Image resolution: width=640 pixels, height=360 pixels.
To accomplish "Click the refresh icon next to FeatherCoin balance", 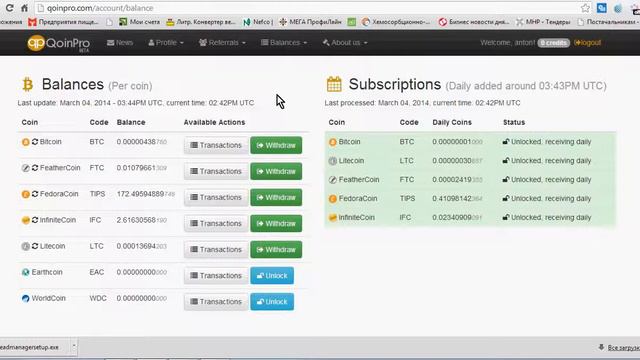I will [35, 168].
